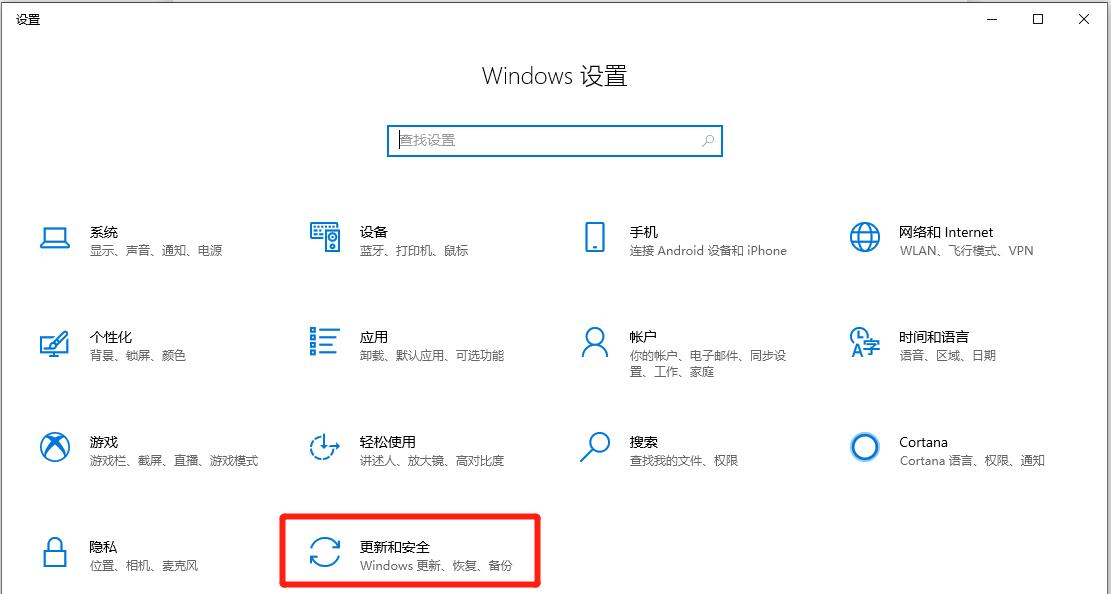The width and height of the screenshot is (1111, 594).
Task: Select the 设备 Bluetooth and printers icon
Action: pyautogui.click(x=324, y=237)
